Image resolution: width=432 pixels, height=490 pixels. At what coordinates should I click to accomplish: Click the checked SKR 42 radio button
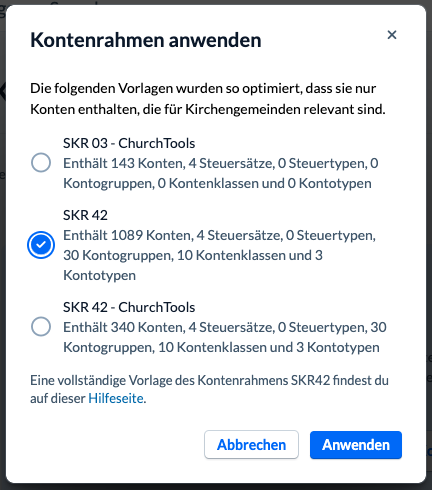coord(41,245)
